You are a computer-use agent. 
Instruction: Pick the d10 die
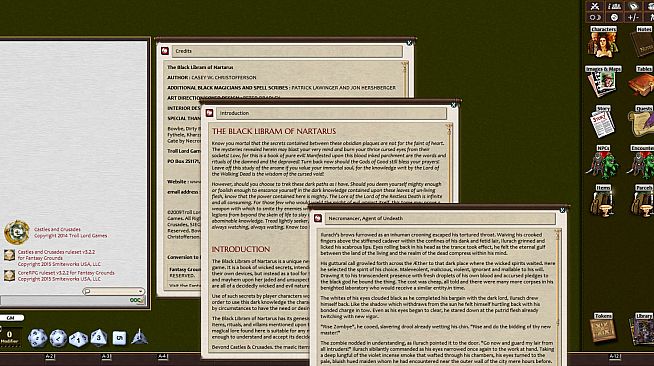click(78, 339)
